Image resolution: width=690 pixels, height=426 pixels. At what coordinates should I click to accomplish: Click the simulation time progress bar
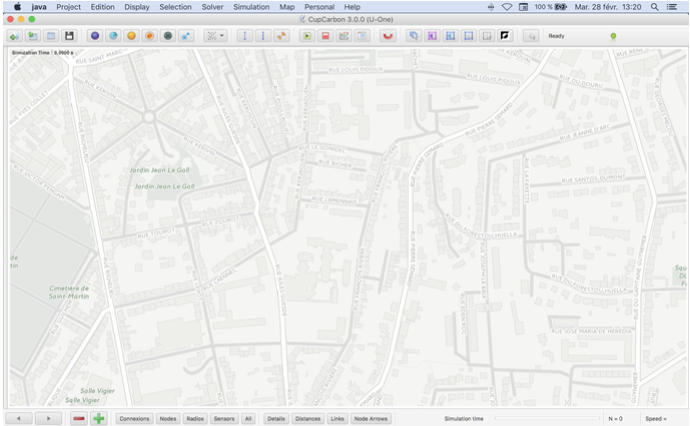[x=546, y=418]
